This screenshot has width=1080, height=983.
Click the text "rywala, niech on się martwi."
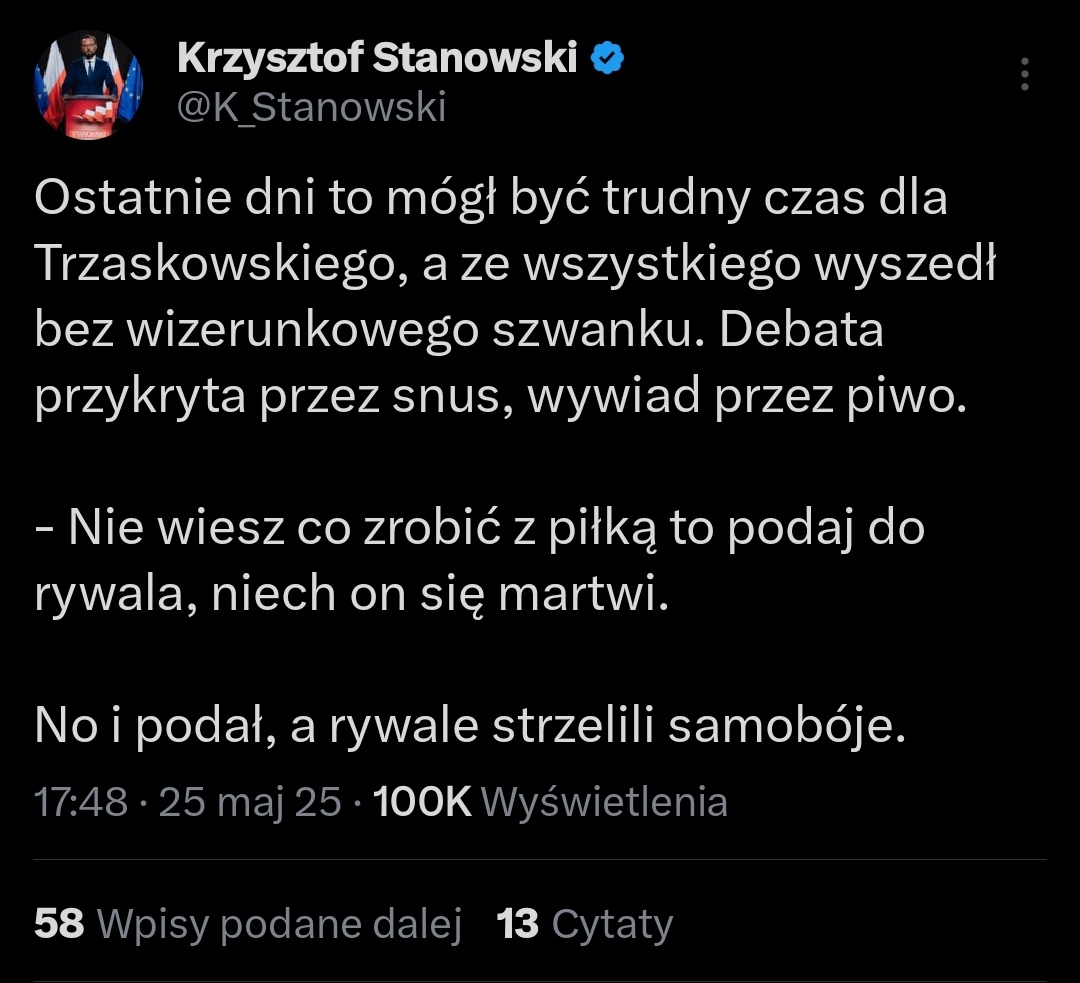click(x=350, y=595)
